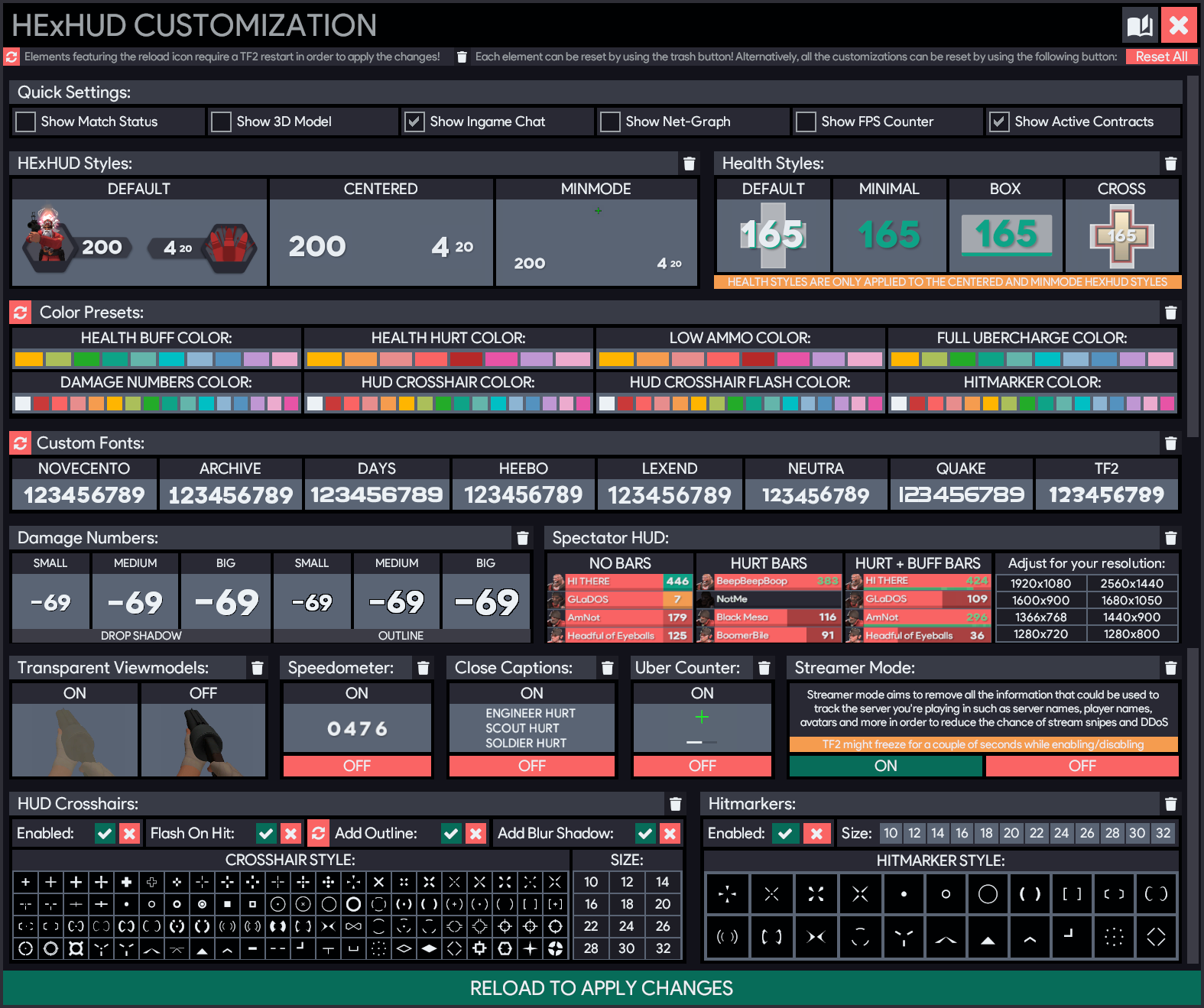Choose the CROSS health style

[x=1121, y=225]
